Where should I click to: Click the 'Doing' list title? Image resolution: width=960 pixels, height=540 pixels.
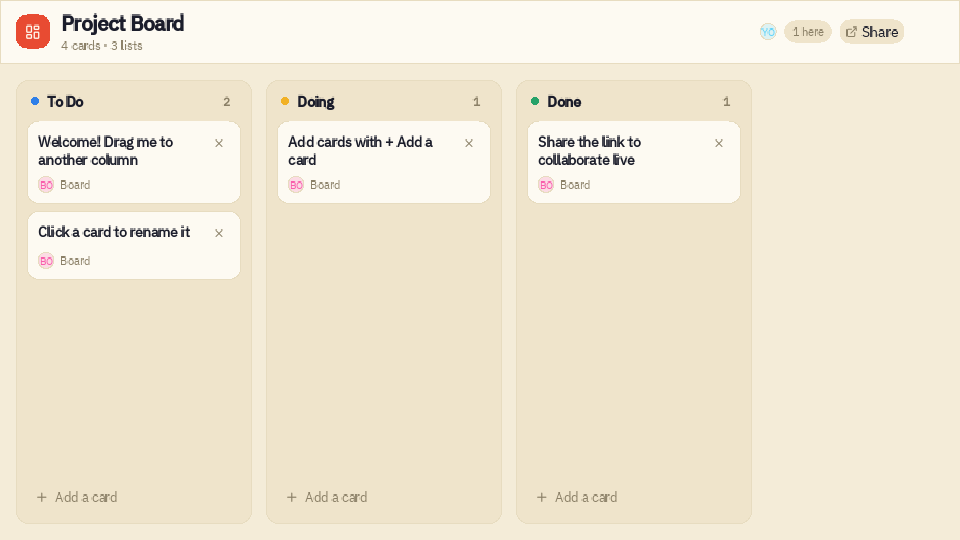(x=316, y=102)
